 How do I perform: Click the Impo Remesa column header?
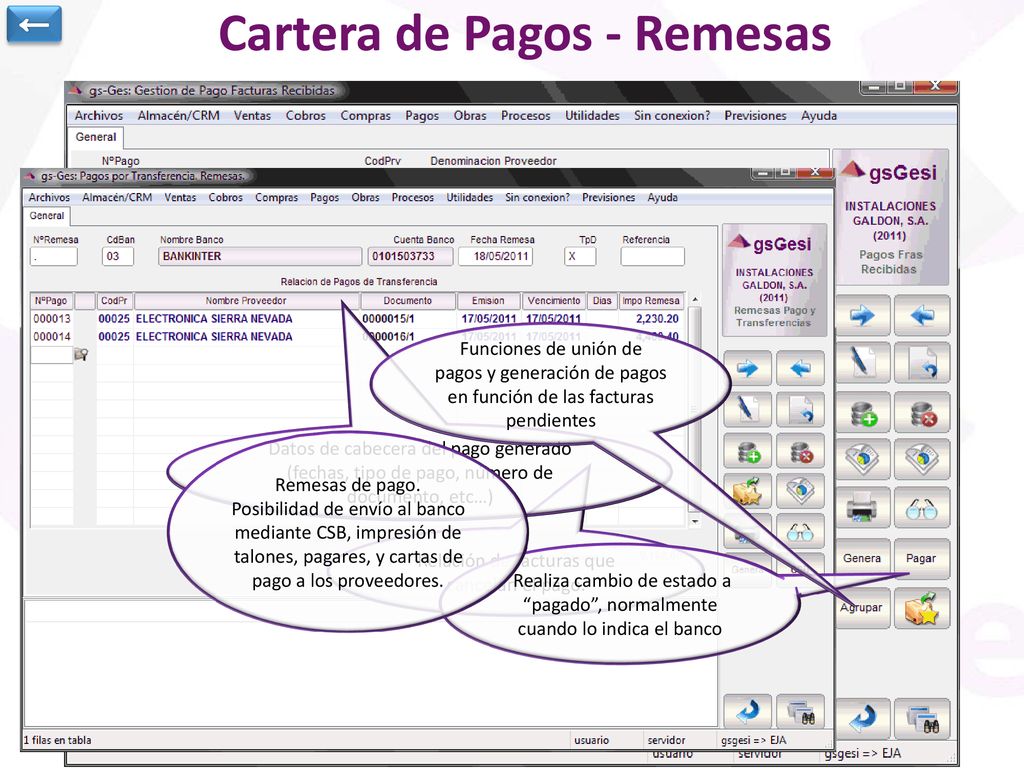point(650,300)
